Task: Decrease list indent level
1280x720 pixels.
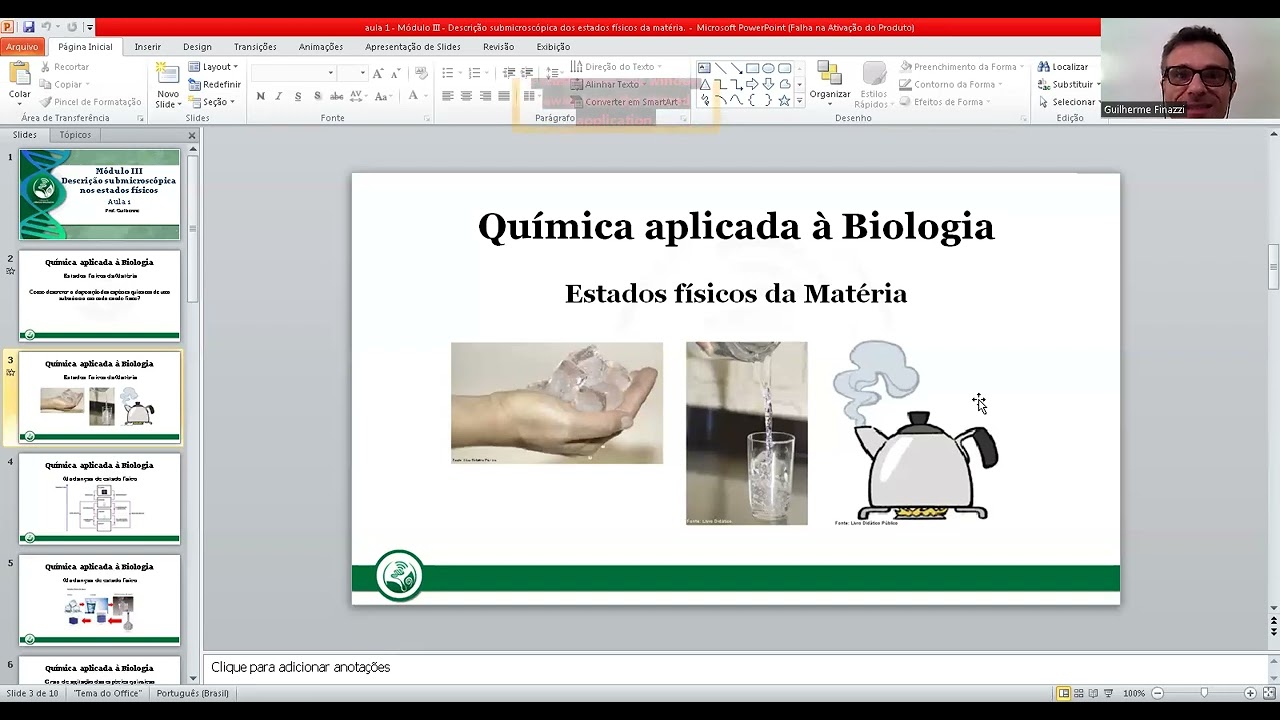Action: click(x=509, y=73)
